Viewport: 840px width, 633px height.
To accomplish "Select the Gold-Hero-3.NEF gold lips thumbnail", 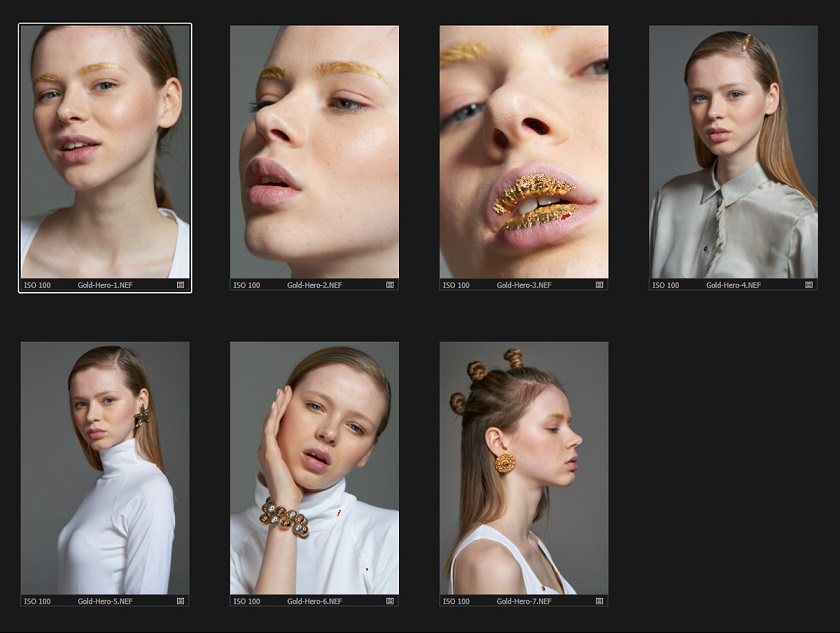I will (524, 152).
